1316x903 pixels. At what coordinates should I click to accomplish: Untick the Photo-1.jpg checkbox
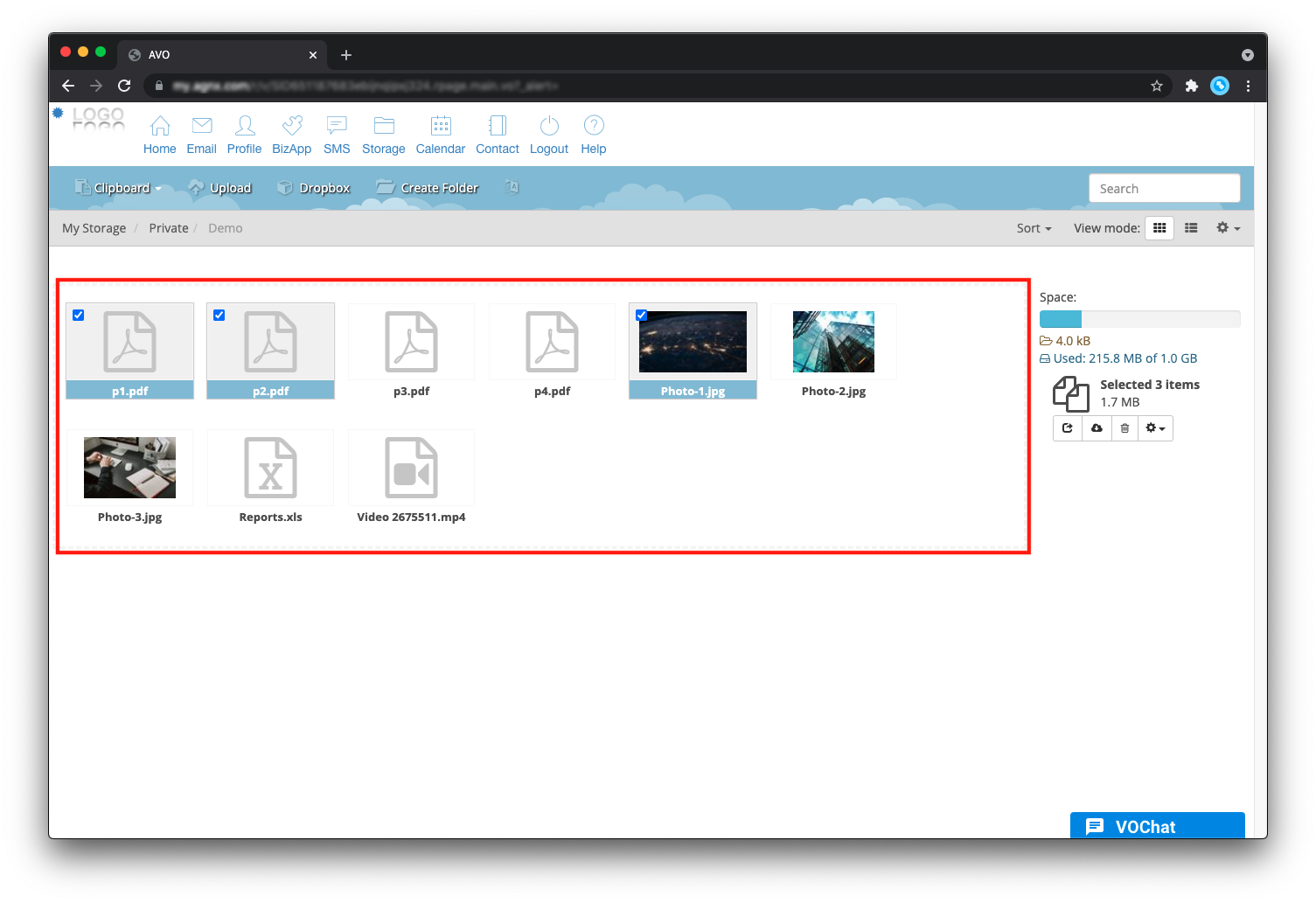click(642, 316)
